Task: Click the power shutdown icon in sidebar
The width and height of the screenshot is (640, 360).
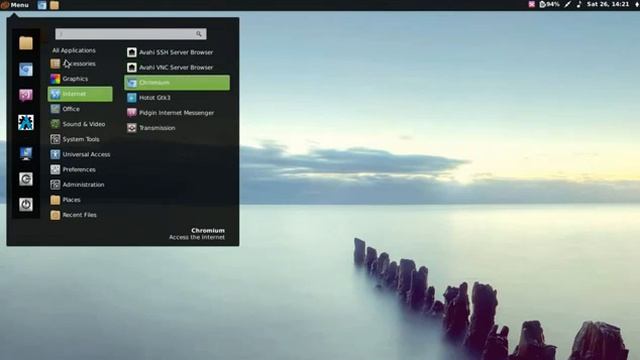Action: click(x=26, y=204)
